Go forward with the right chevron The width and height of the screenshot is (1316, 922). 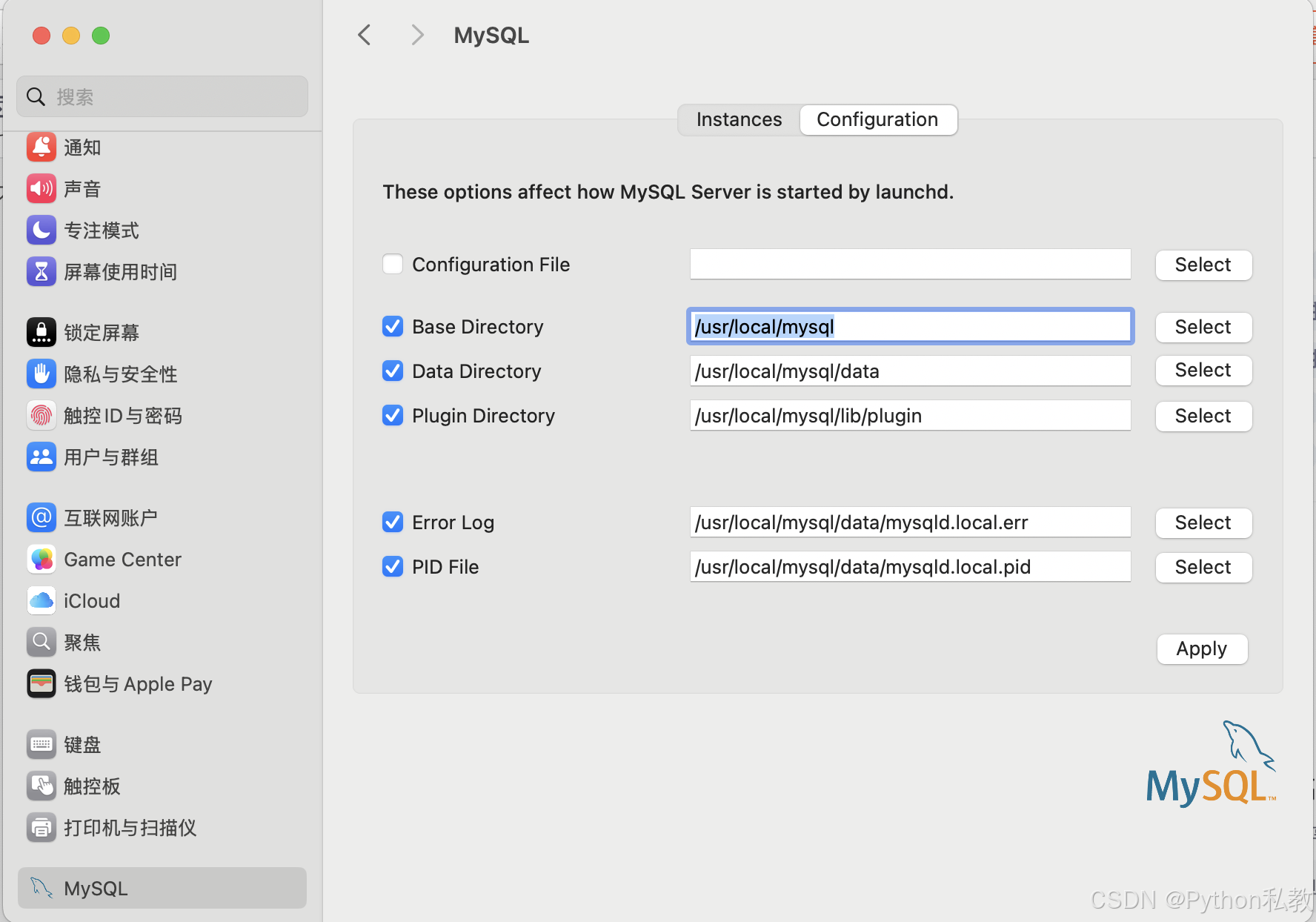point(418,35)
